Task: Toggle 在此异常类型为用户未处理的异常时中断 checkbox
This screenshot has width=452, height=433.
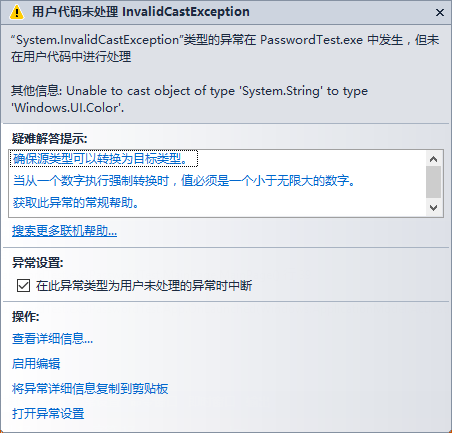Action: [24, 286]
